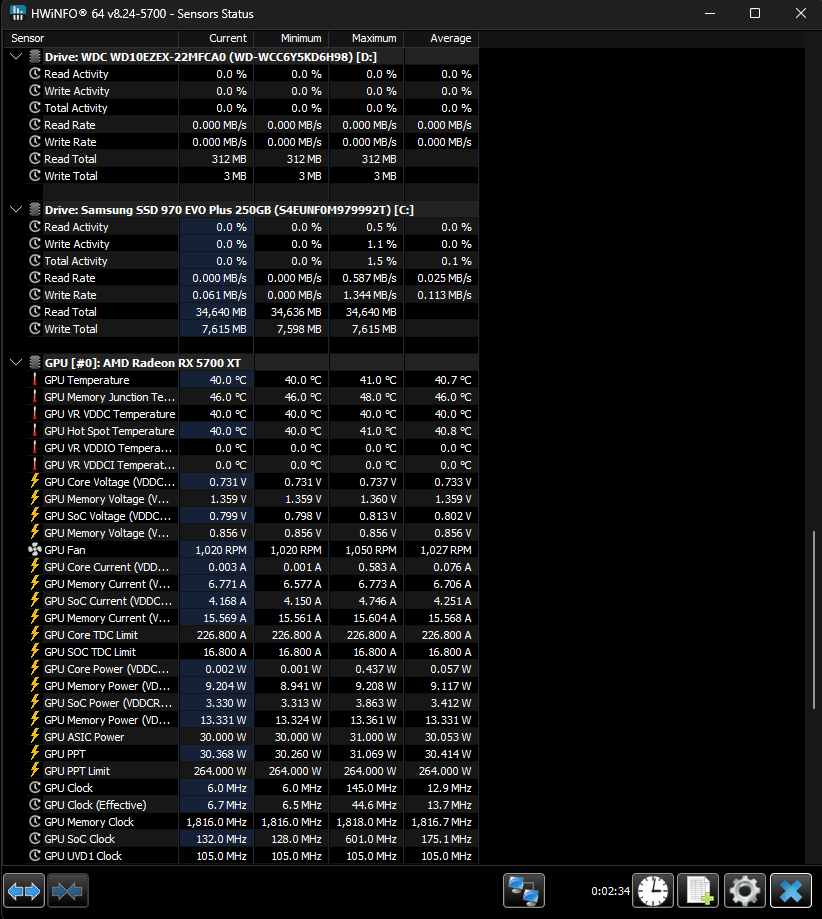
Task: Select the GPU VR VDDC Temperature row
Action: (253, 414)
